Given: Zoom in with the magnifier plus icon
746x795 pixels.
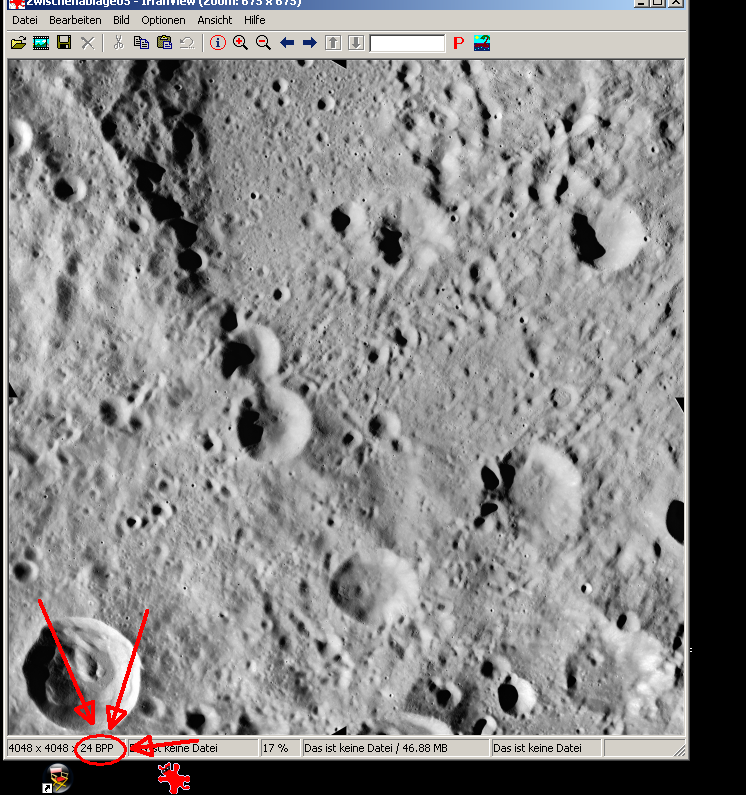Looking at the screenshot, I should tap(240, 43).
